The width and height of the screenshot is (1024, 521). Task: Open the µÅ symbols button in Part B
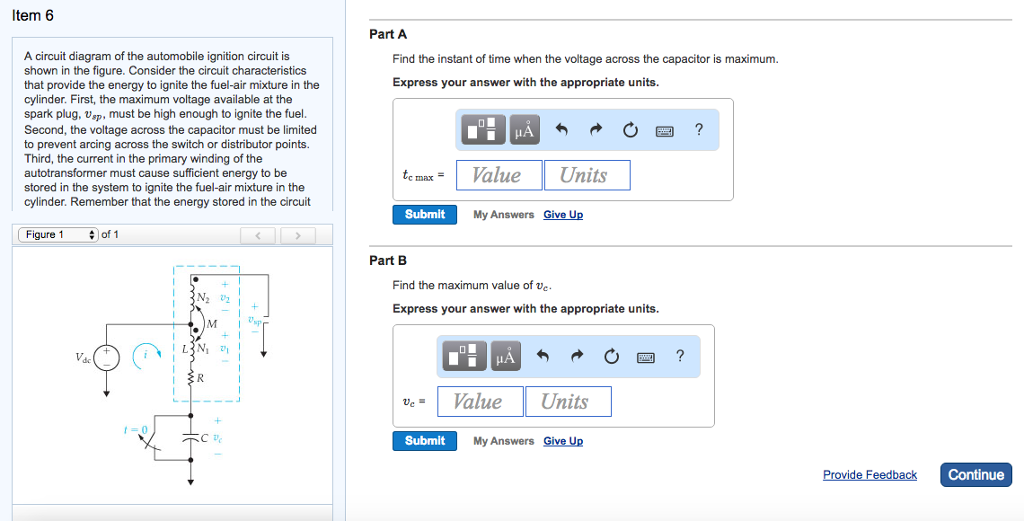pos(505,356)
